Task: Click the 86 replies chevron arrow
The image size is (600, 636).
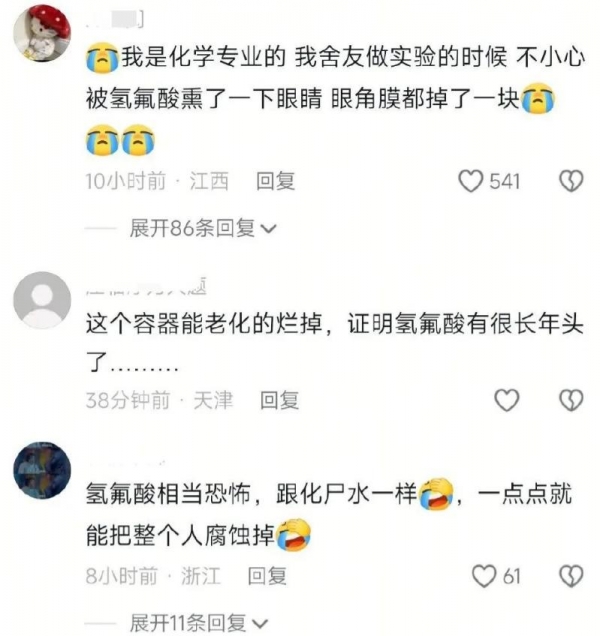Action: click(269, 229)
